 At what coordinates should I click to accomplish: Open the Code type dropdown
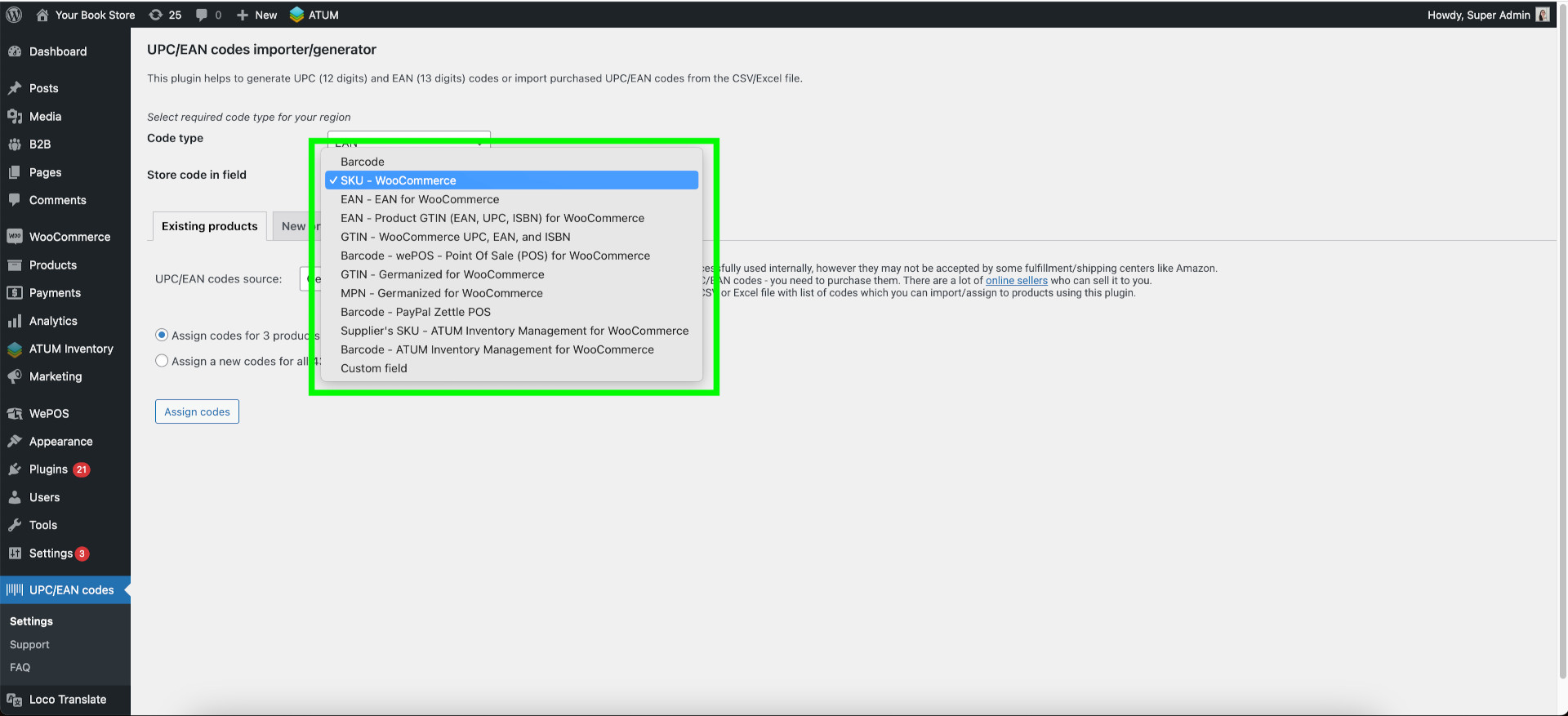point(408,138)
